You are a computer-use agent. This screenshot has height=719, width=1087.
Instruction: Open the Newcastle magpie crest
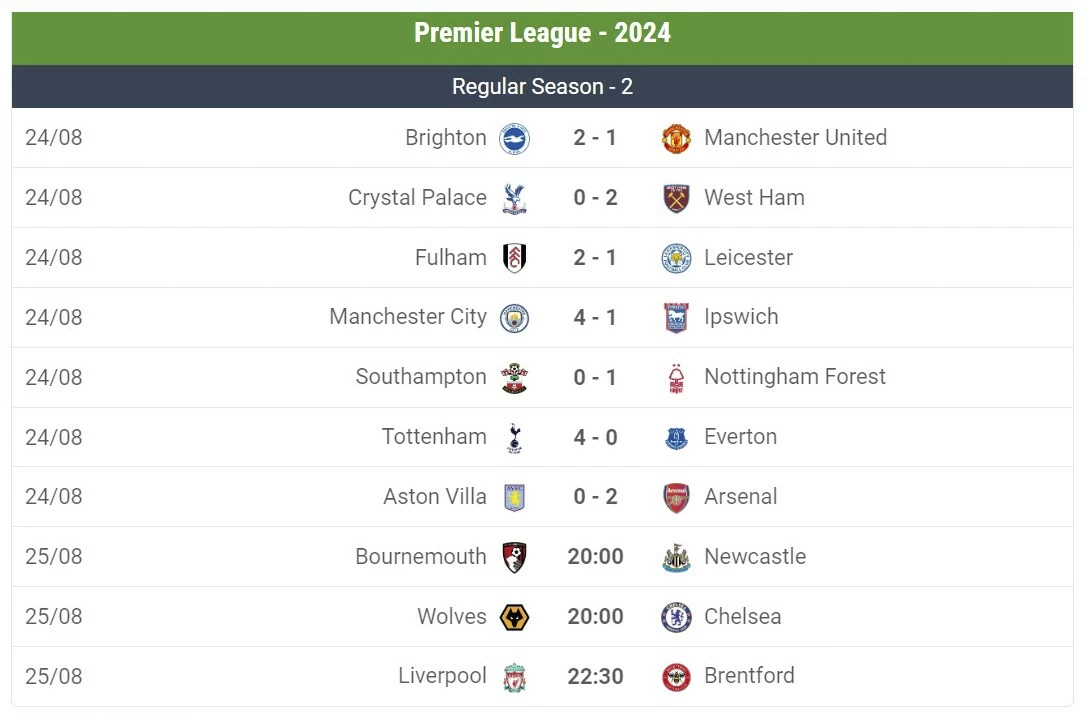675,557
